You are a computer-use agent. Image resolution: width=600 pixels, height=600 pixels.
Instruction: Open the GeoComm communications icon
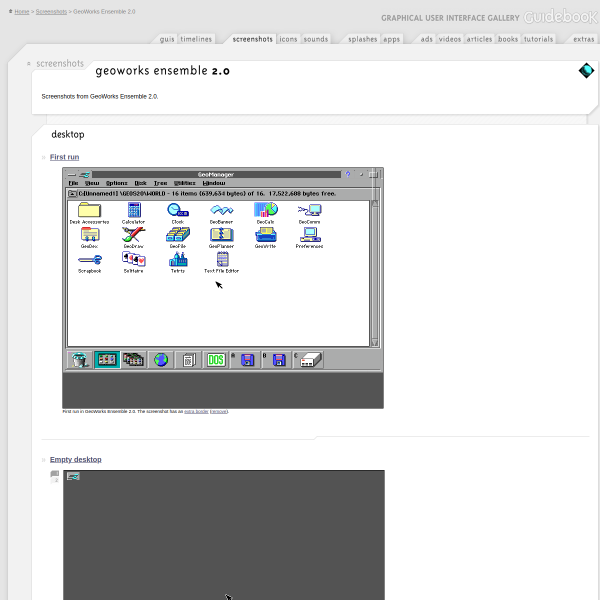309,213
